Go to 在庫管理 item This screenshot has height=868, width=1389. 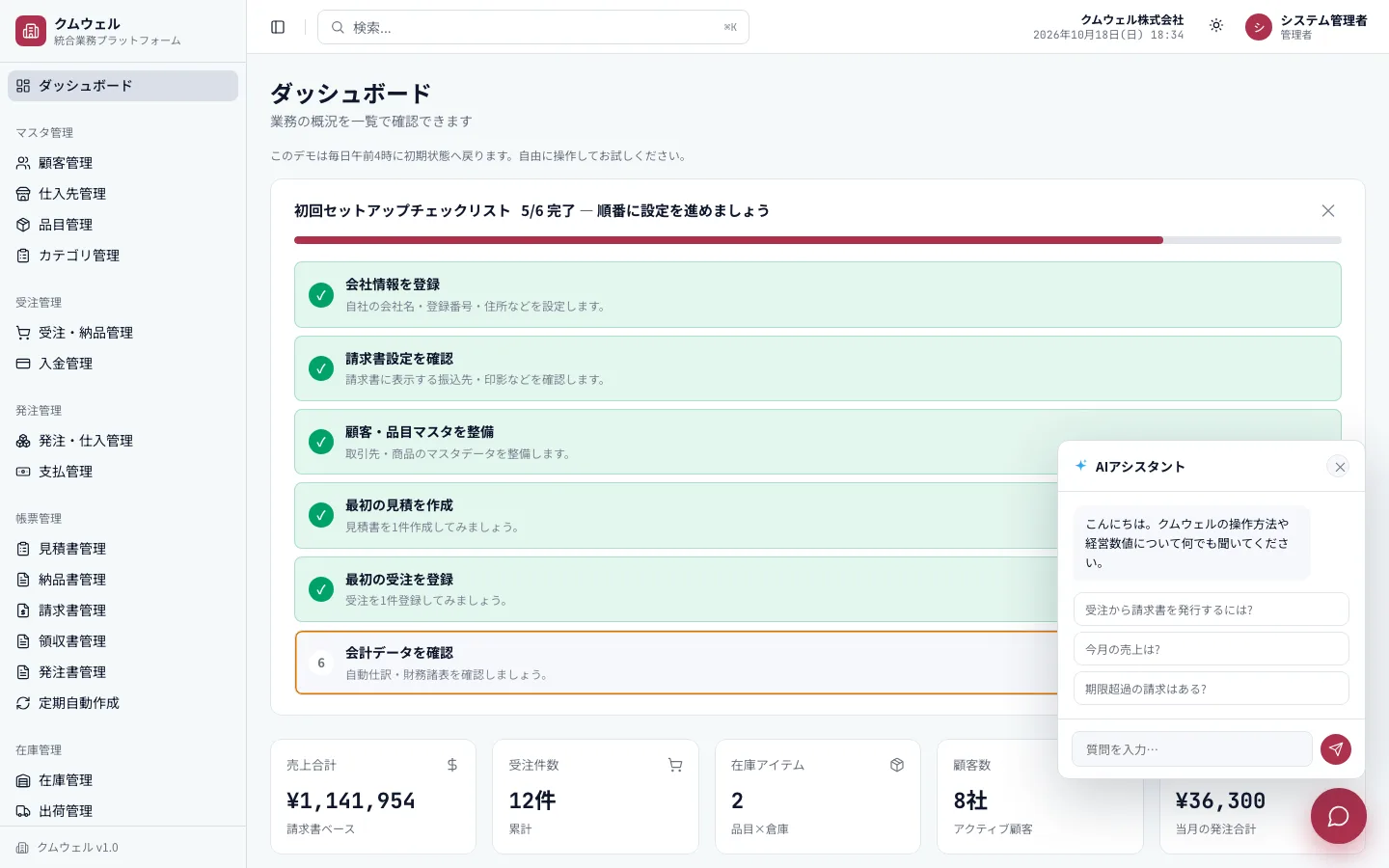click(123, 780)
